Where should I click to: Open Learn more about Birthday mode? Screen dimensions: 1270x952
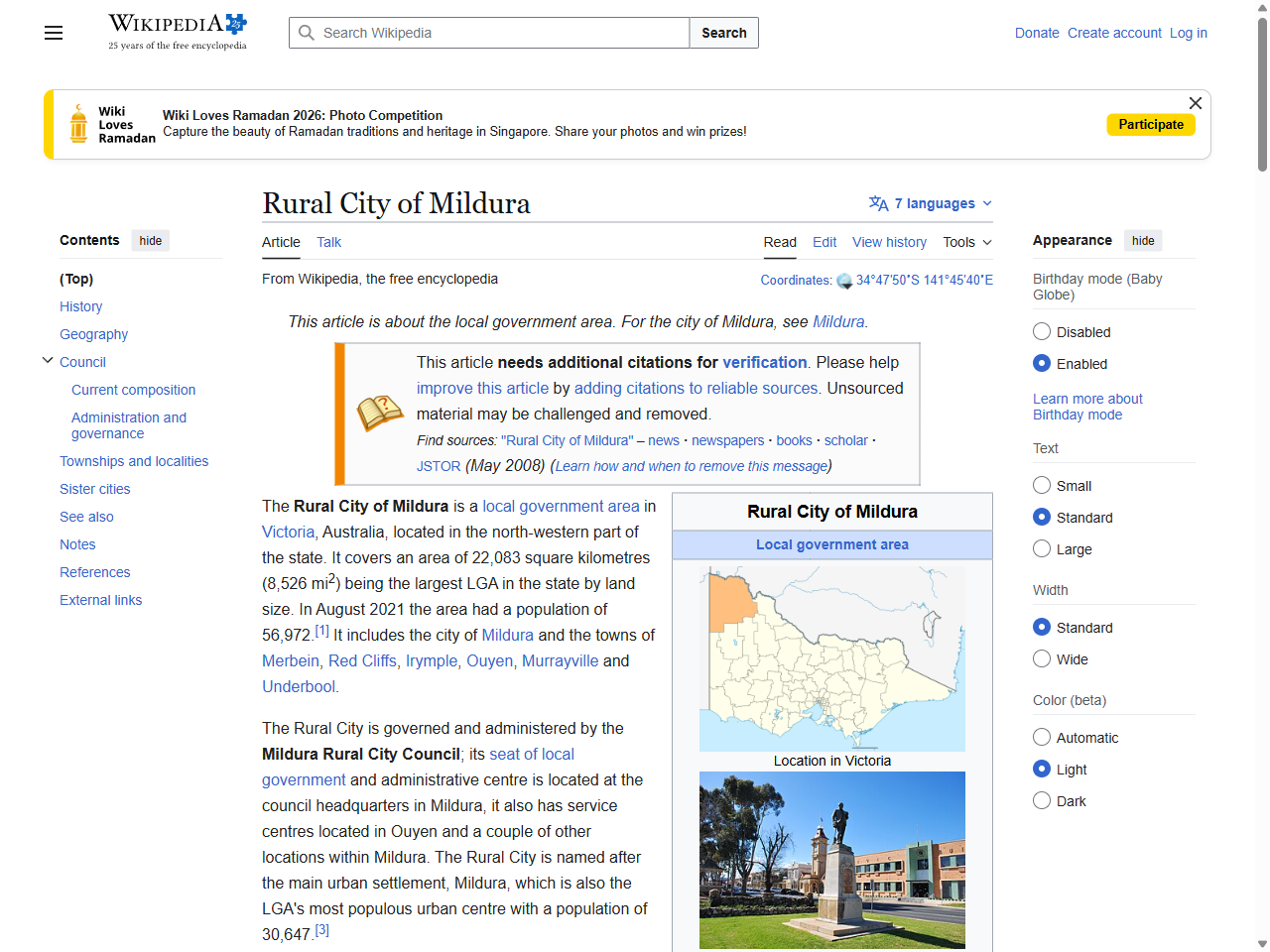click(x=1087, y=407)
